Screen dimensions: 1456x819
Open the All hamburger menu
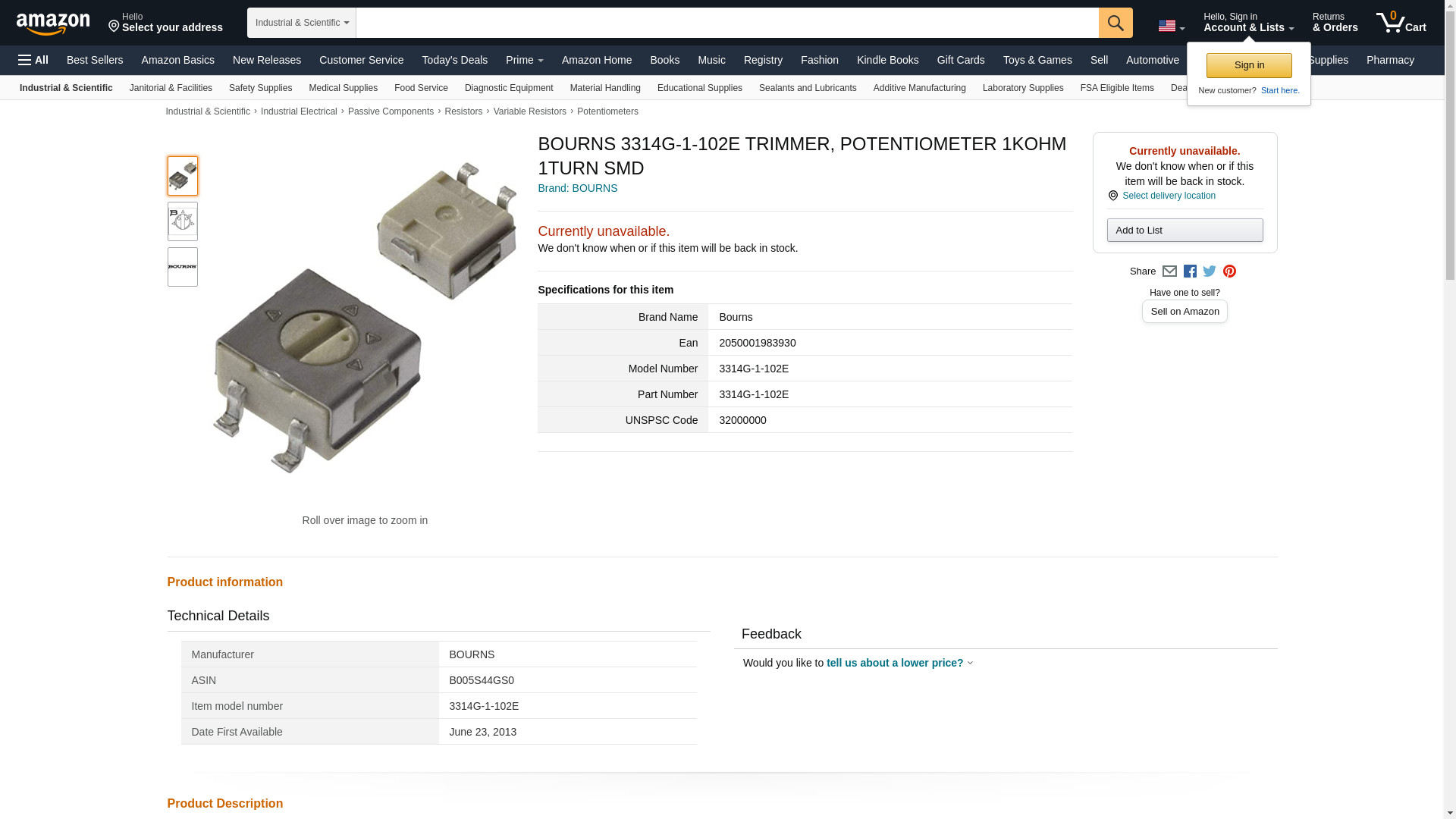point(33,60)
